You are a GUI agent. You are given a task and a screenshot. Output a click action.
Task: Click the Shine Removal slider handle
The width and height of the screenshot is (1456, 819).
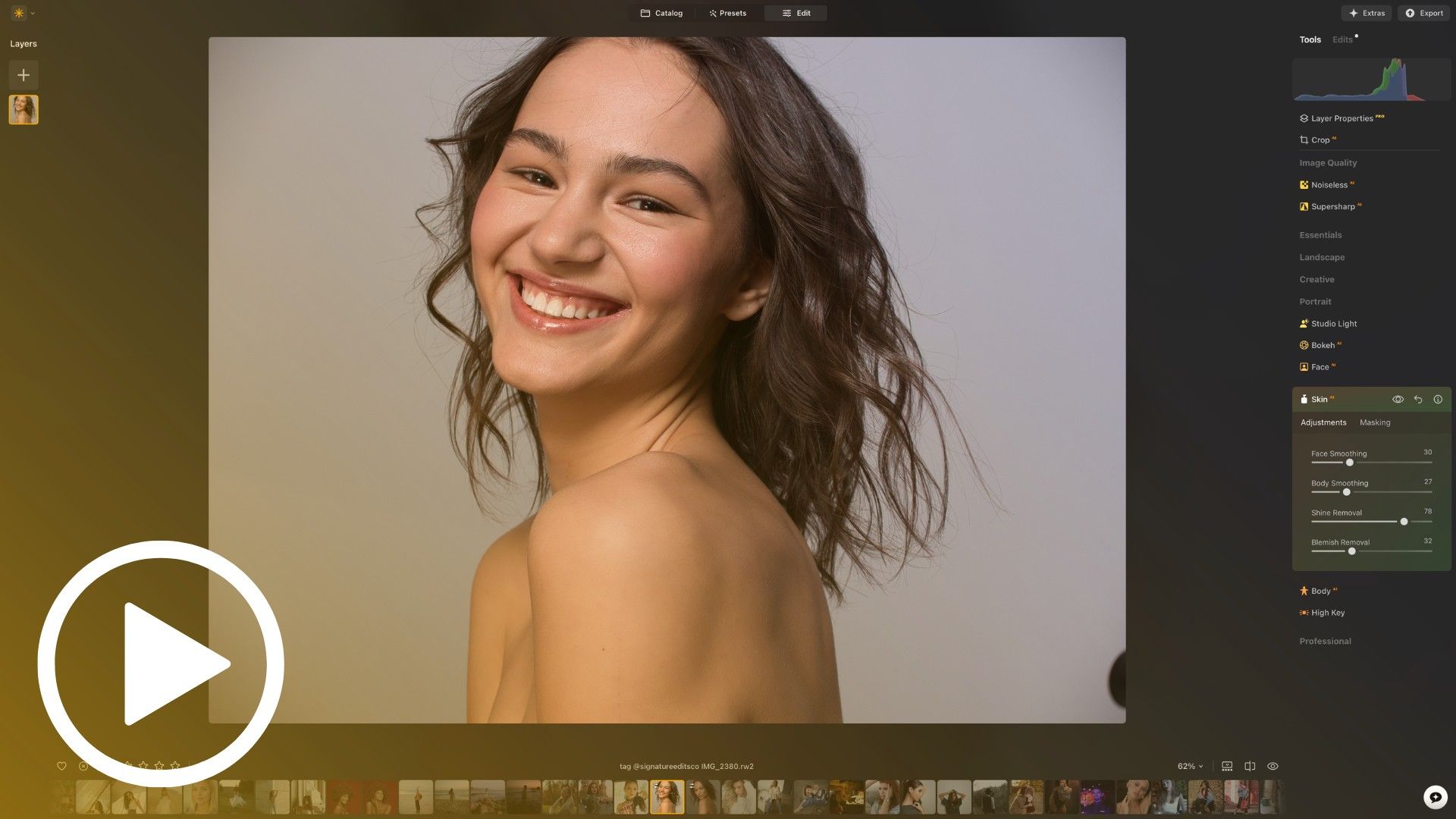coord(1404,522)
